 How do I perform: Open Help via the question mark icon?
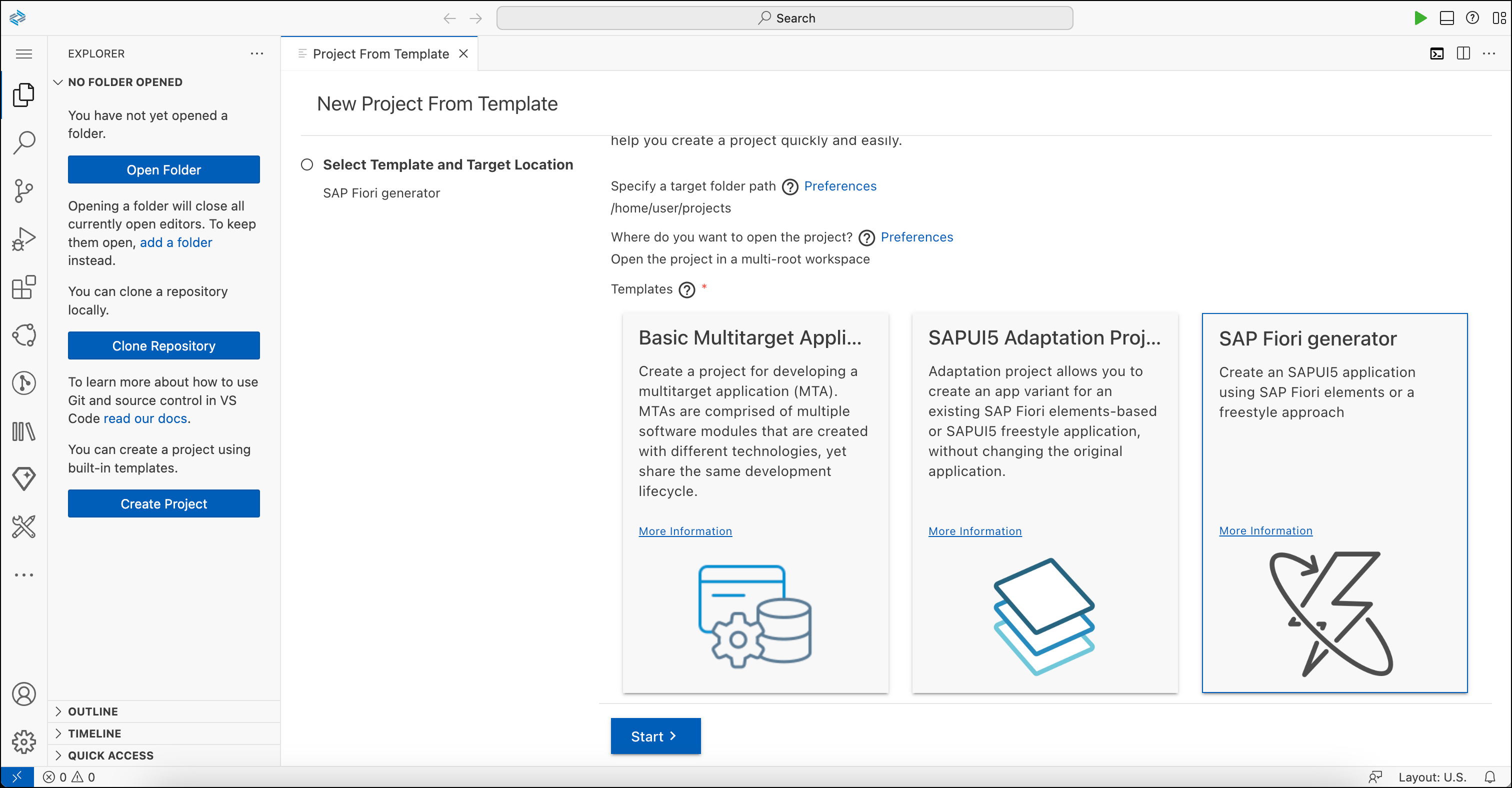[1472, 18]
